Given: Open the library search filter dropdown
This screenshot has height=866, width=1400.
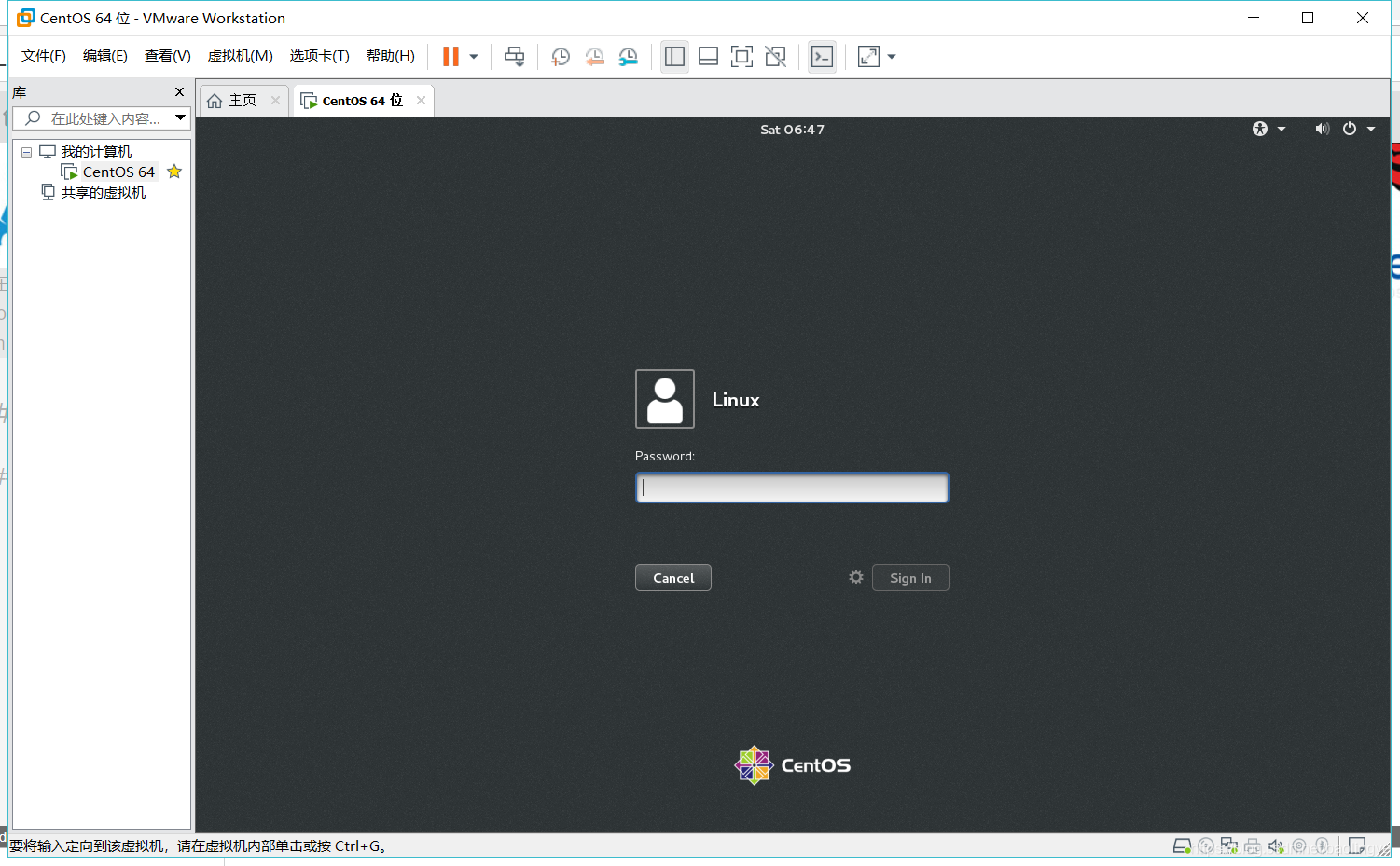Looking at the screenshot, I should tap(181, 118).
